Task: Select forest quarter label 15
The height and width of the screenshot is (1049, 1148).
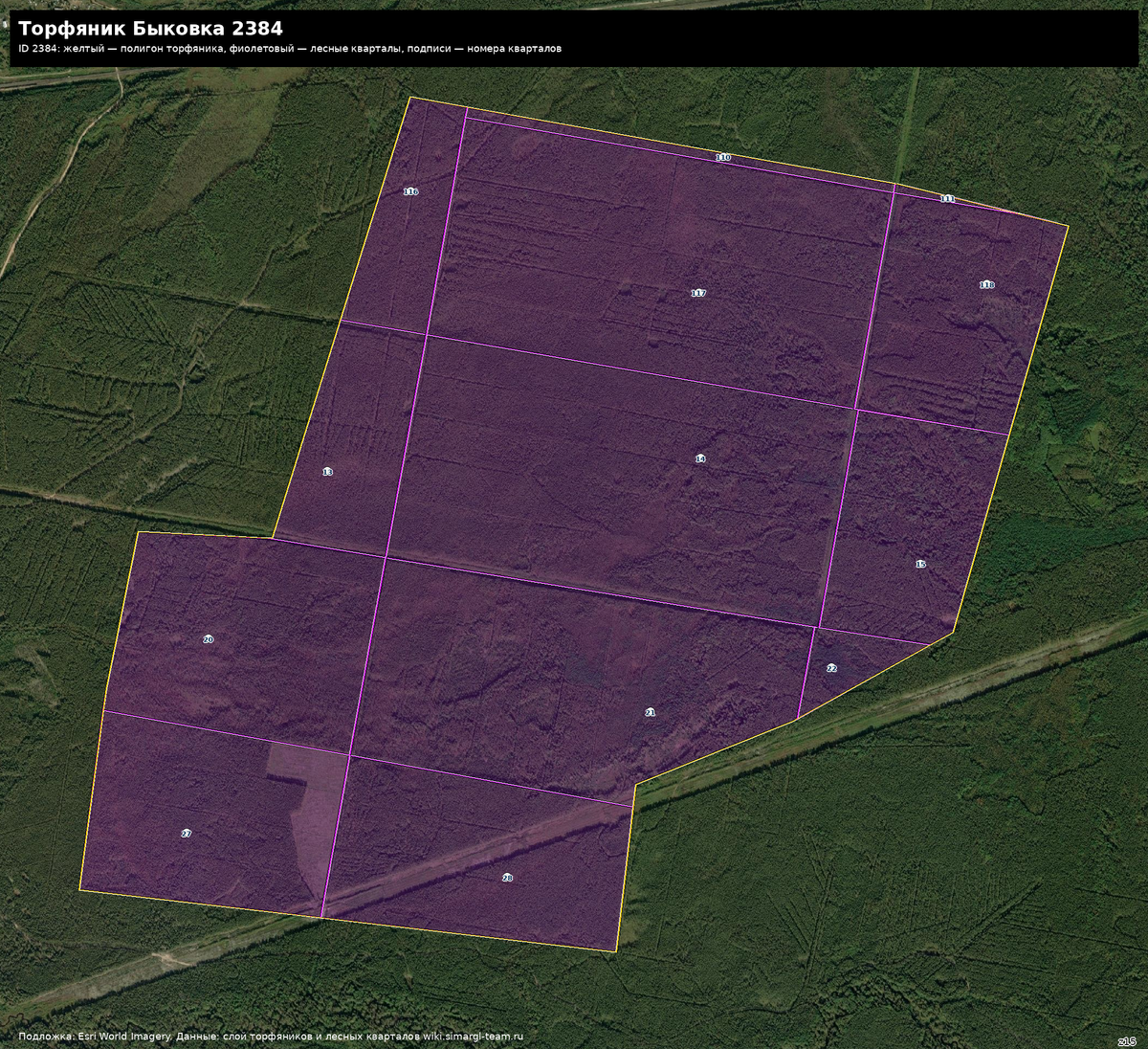Action: pos(920,565)
